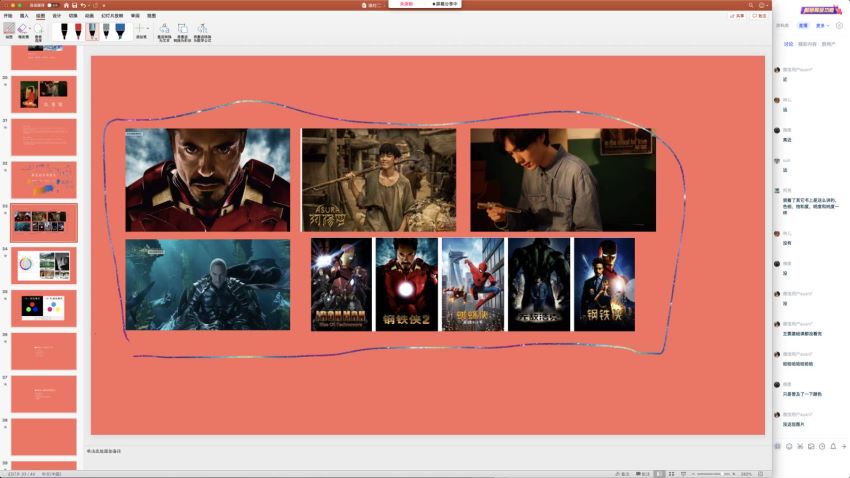Select slide thumbnail with movie posters
The width and height of the screenshot is (850, 478).
pyautogui.click(x=44, y=222)
